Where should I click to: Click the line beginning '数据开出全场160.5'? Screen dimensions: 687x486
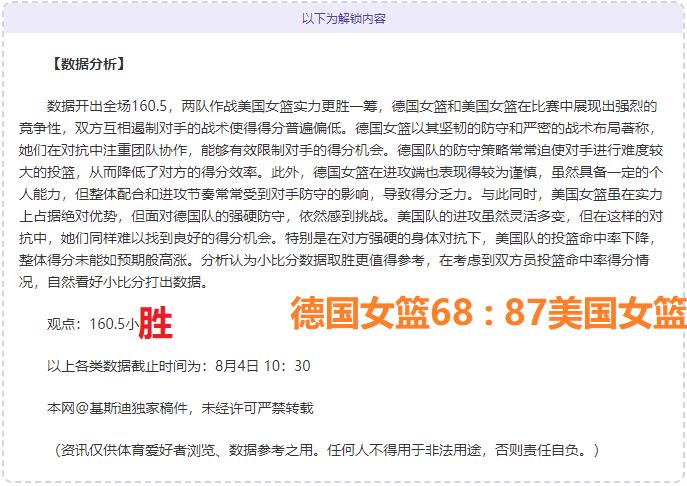352,106
